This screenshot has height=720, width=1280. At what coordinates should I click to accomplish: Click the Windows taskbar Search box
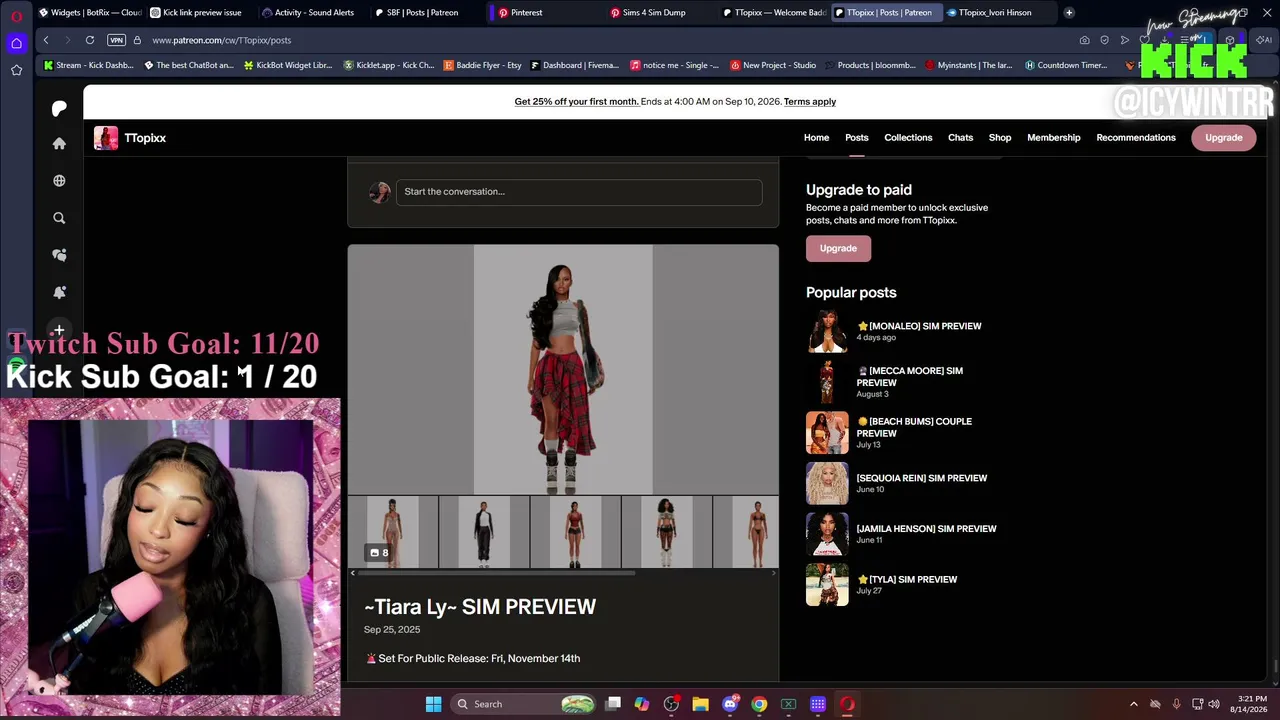click(522, 704)
